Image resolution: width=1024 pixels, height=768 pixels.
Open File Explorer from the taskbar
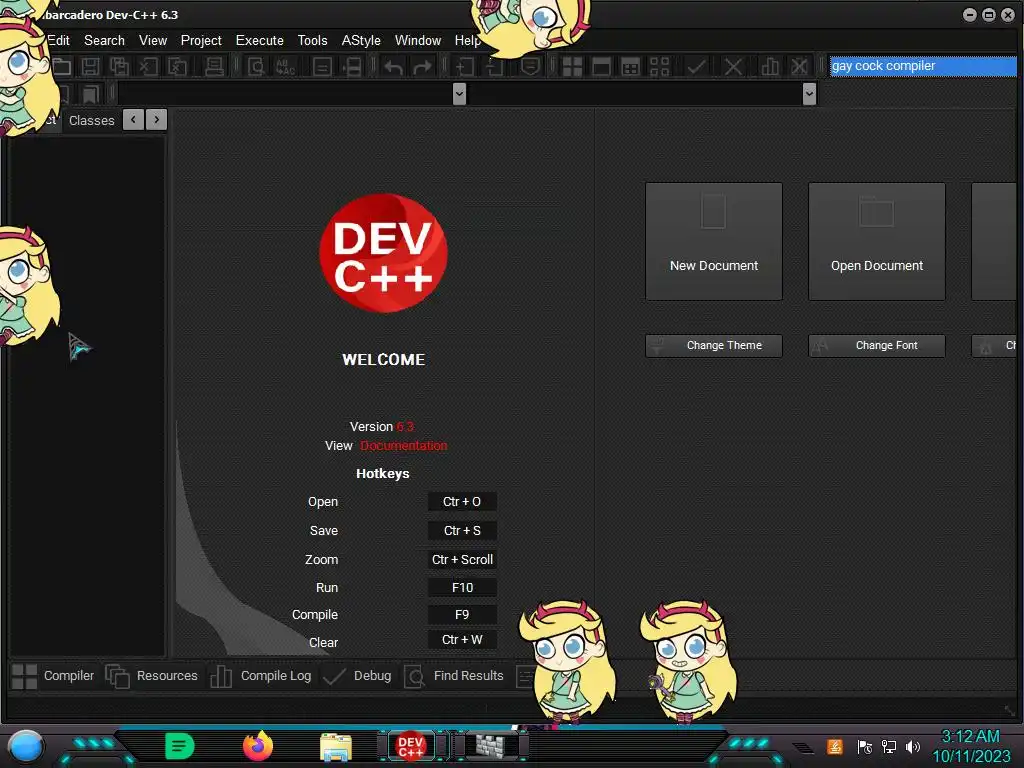click(x=336, y=747)
